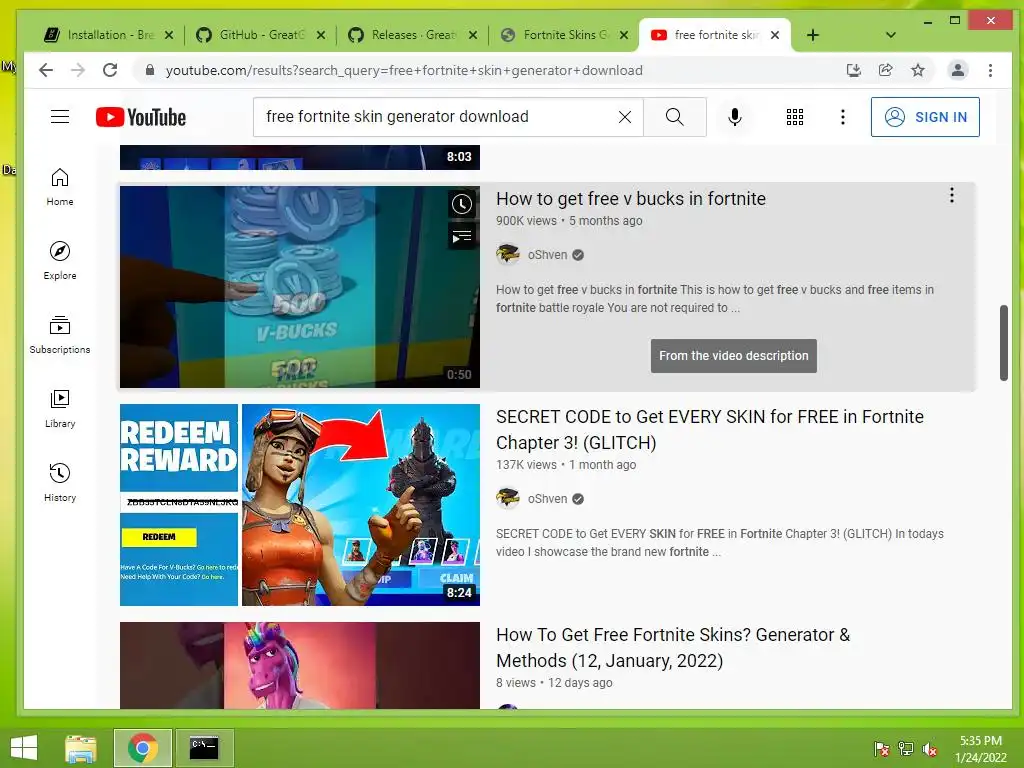This screenshot has height=768, width=1024.
Task: Open the Windows Start button
Action: [x=24, y=748]
